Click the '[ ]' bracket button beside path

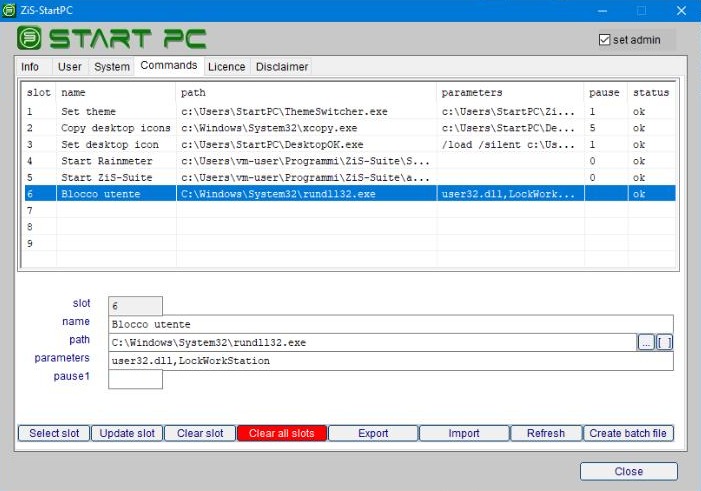click(x=664, y=343)
